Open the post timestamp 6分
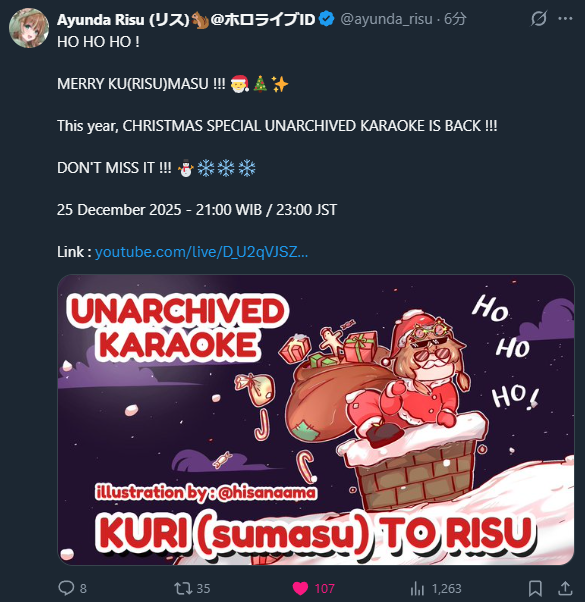 (455, 19)
